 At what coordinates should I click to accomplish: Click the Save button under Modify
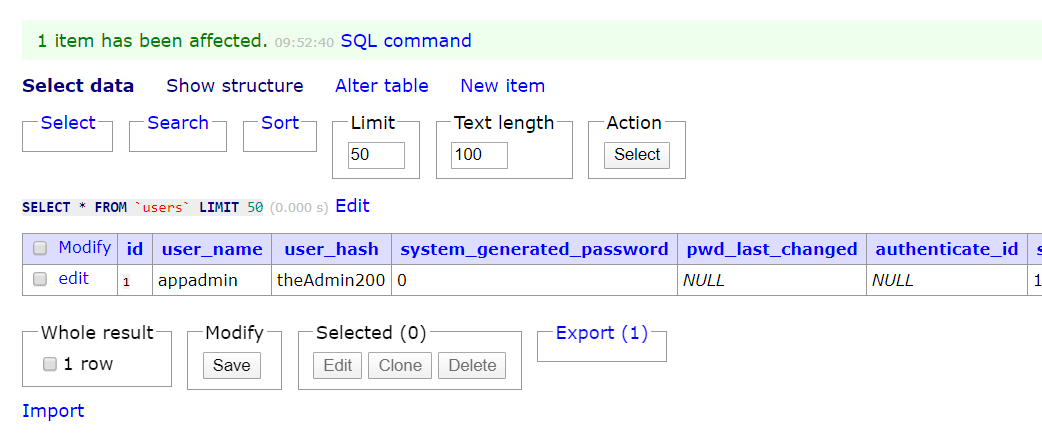coord(232,366)
